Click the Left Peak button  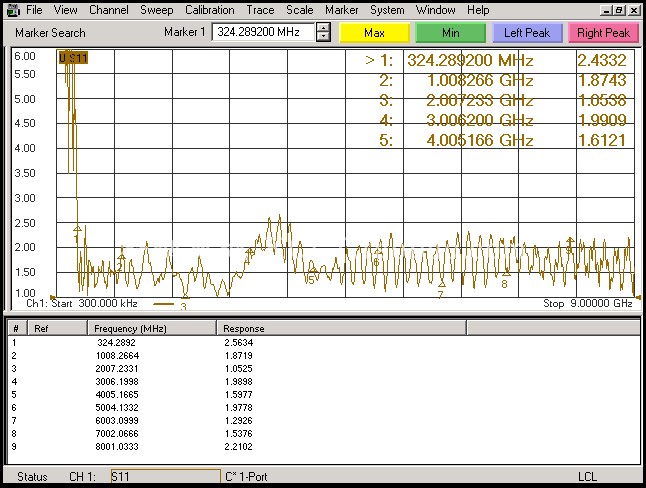click(x=527, y=33)
